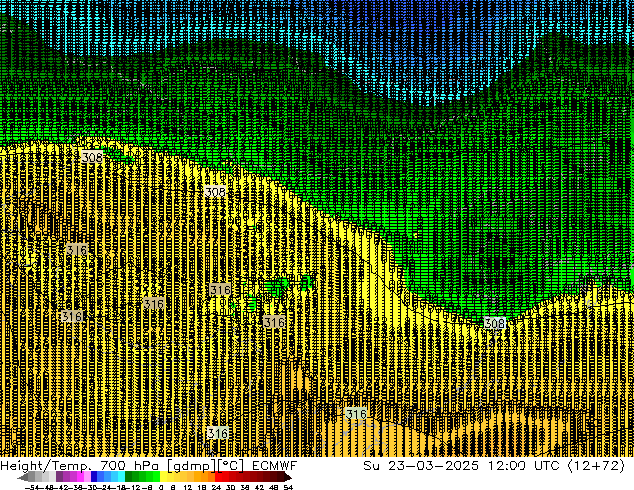
Task: Click the magenta legend swatch near -36
Action: [x=80, y=477]
